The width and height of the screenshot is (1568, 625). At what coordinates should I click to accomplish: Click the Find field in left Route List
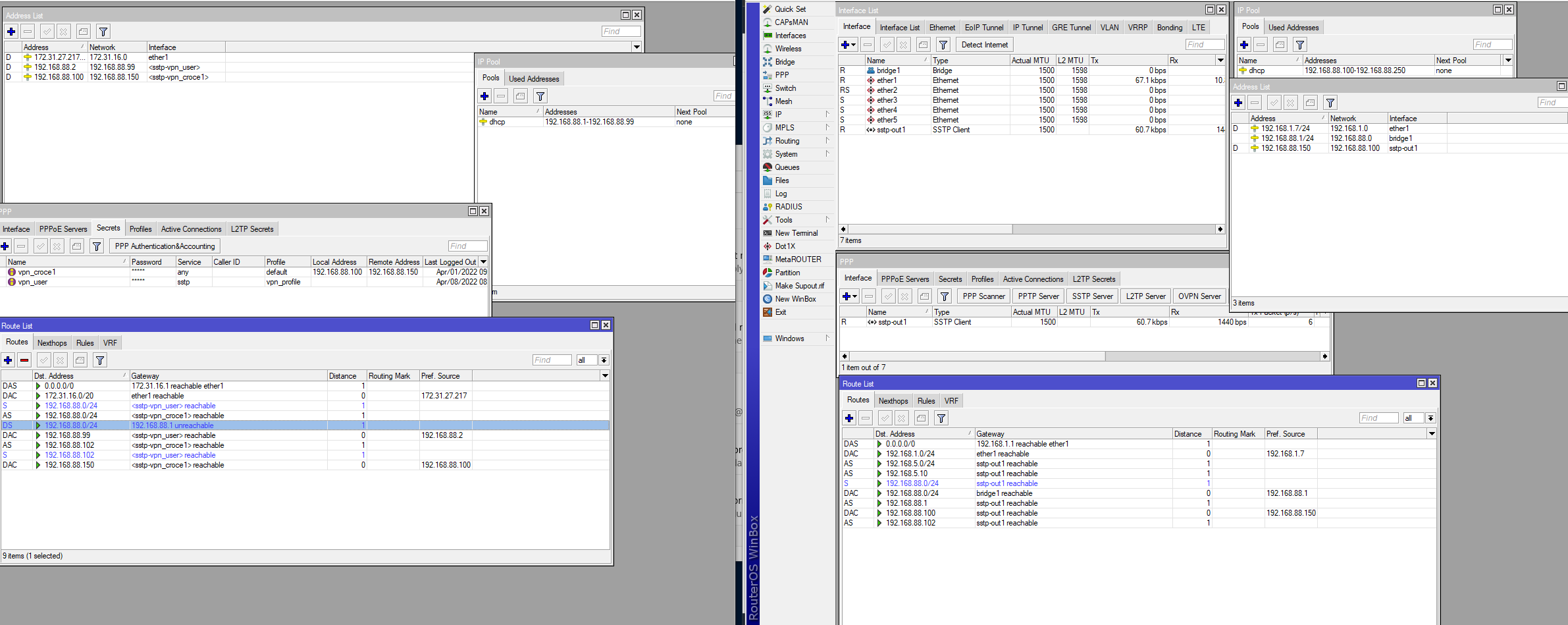pos(552,360)
